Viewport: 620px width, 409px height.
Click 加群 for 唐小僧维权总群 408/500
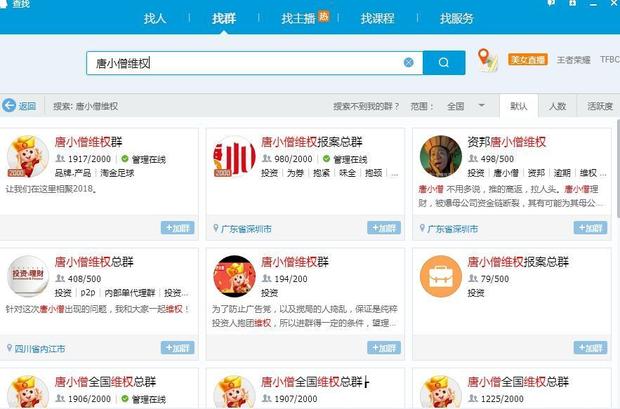[178, 348]
